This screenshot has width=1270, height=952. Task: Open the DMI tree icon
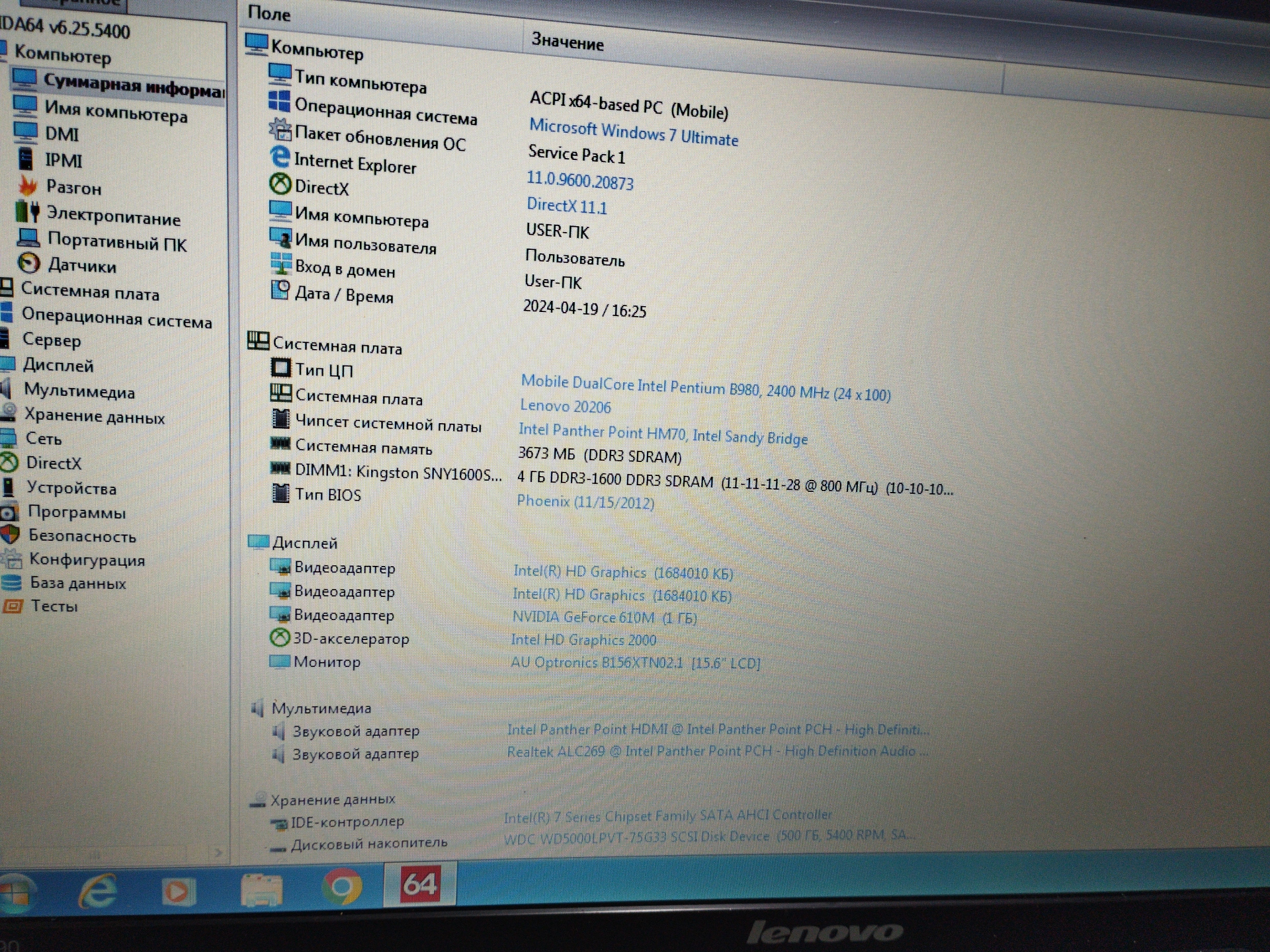click(x=26, y=132)
